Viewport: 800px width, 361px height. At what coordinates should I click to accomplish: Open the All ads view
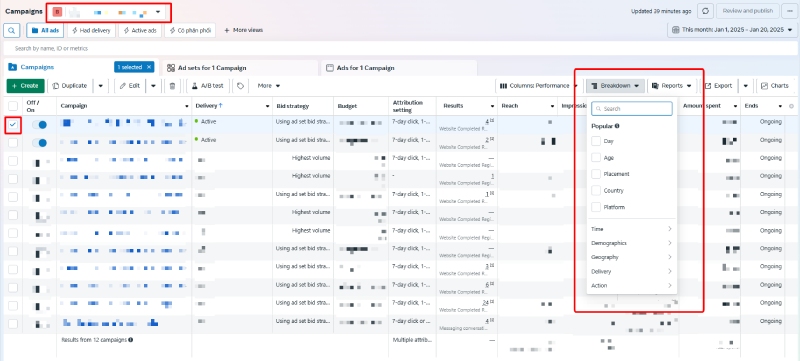click(45, 31)
